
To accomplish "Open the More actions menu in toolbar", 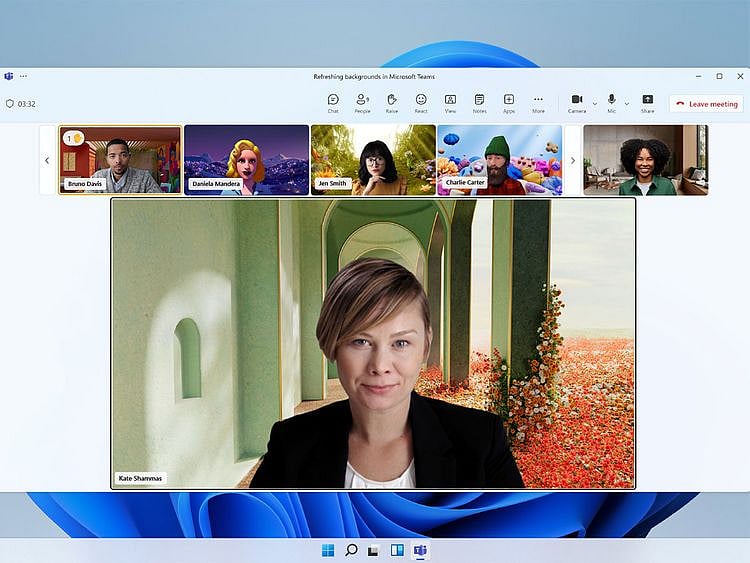I will 538,102.
